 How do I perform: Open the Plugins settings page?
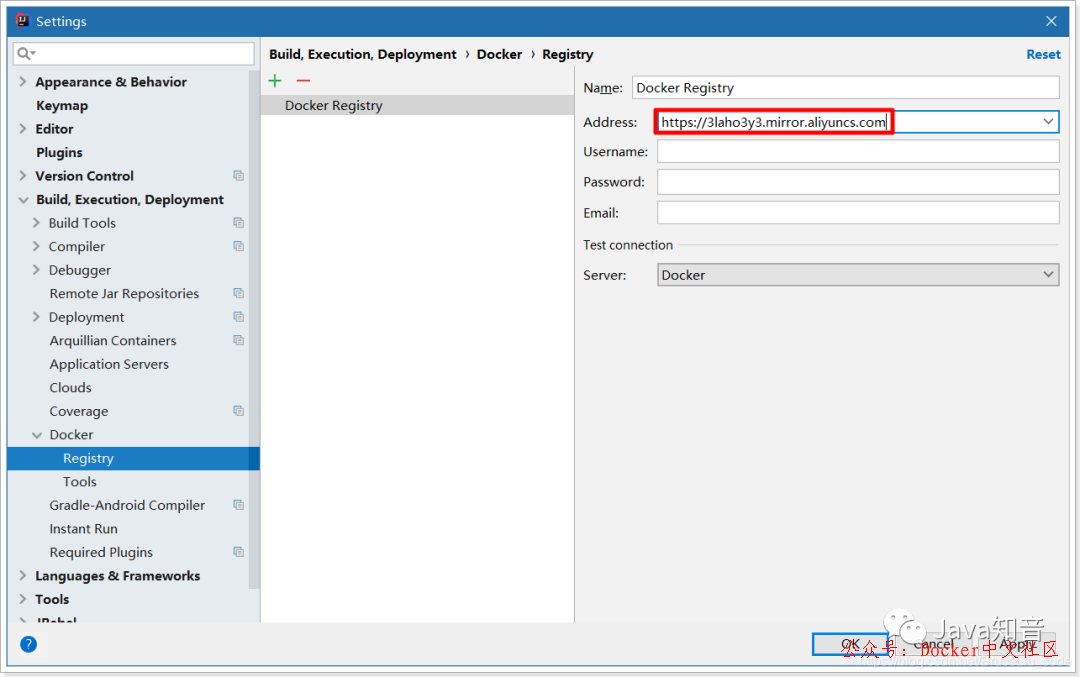coord(59,152)
